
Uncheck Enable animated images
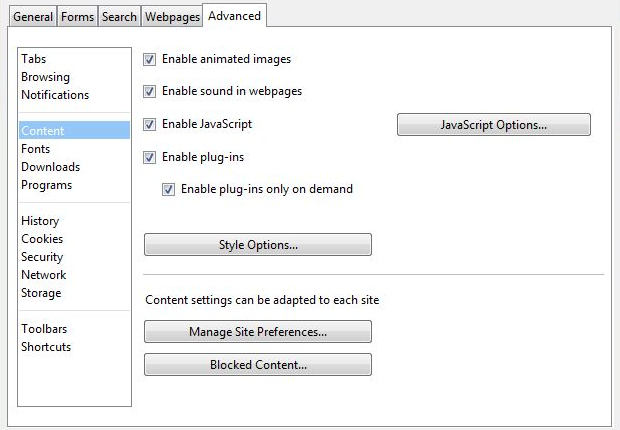[x=149, y=60]
